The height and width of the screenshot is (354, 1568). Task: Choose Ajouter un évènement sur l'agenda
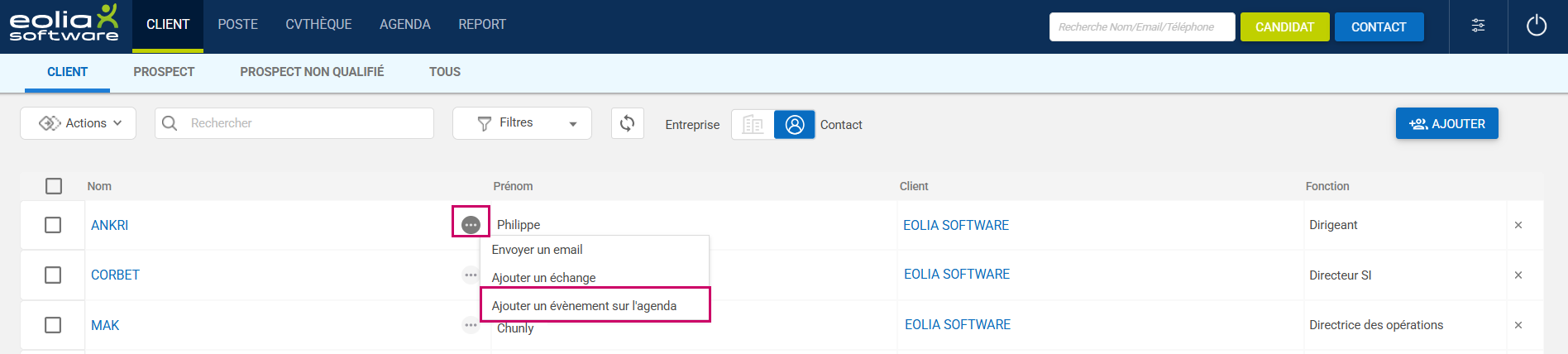(584, 305)
